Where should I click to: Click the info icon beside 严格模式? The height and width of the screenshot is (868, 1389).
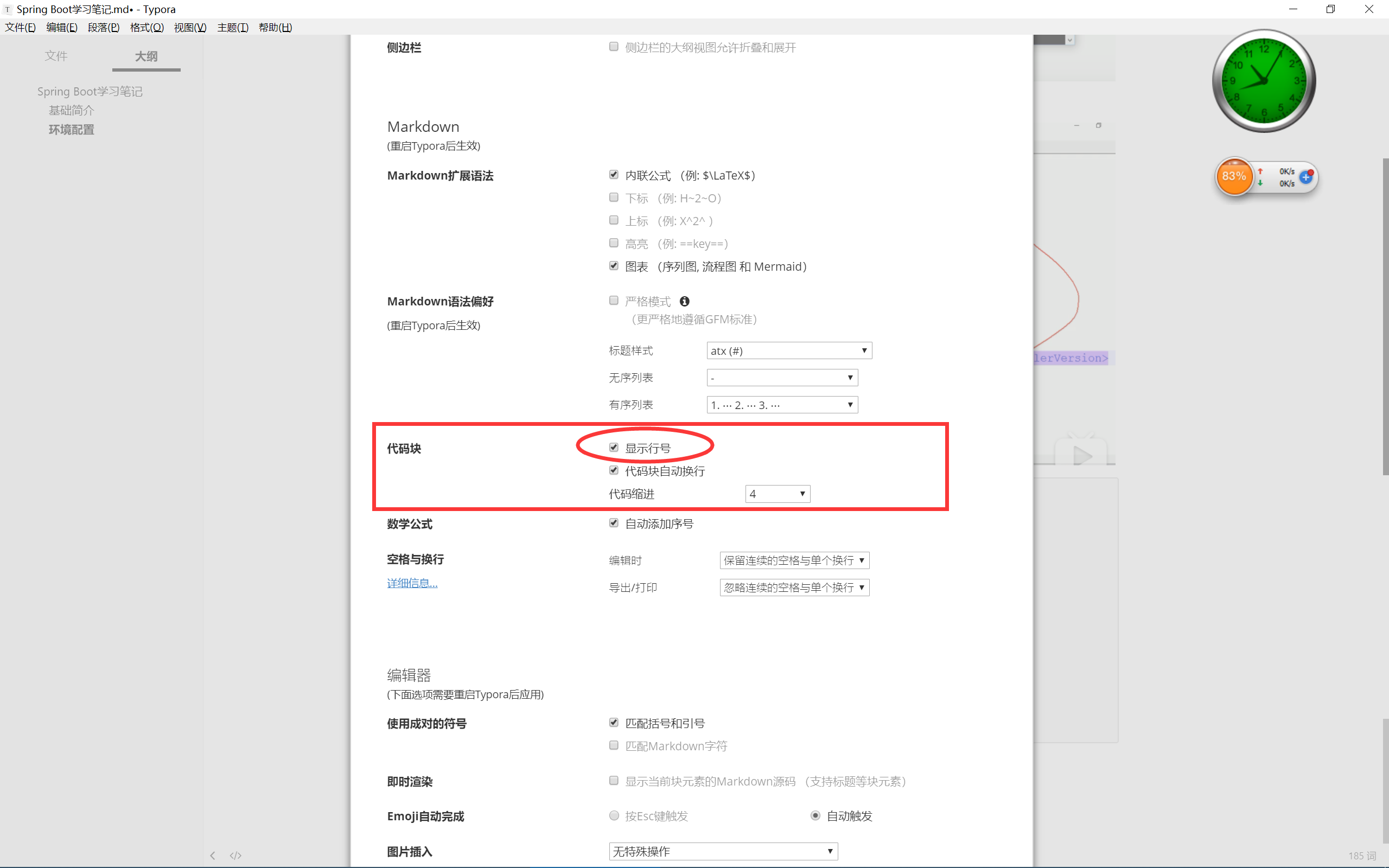tap(684, 302)
